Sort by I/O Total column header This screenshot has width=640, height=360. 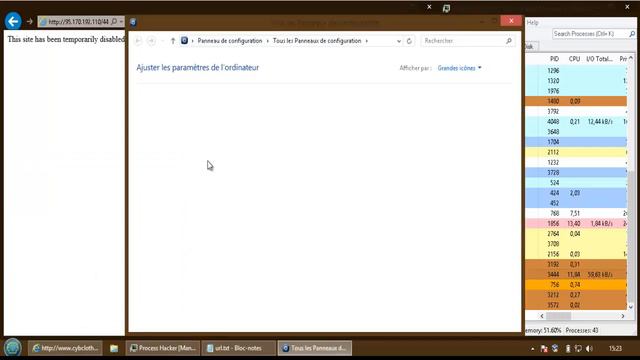599,59
